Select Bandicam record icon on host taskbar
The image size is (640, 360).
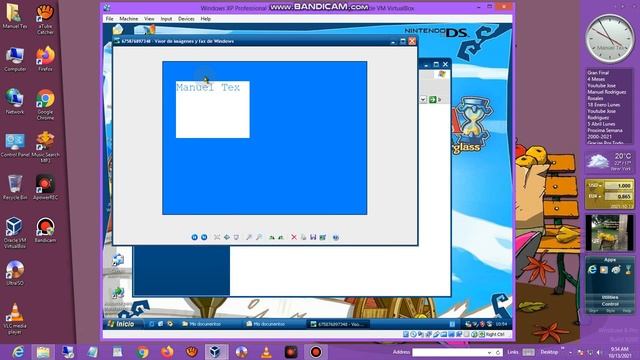[316, 352]
